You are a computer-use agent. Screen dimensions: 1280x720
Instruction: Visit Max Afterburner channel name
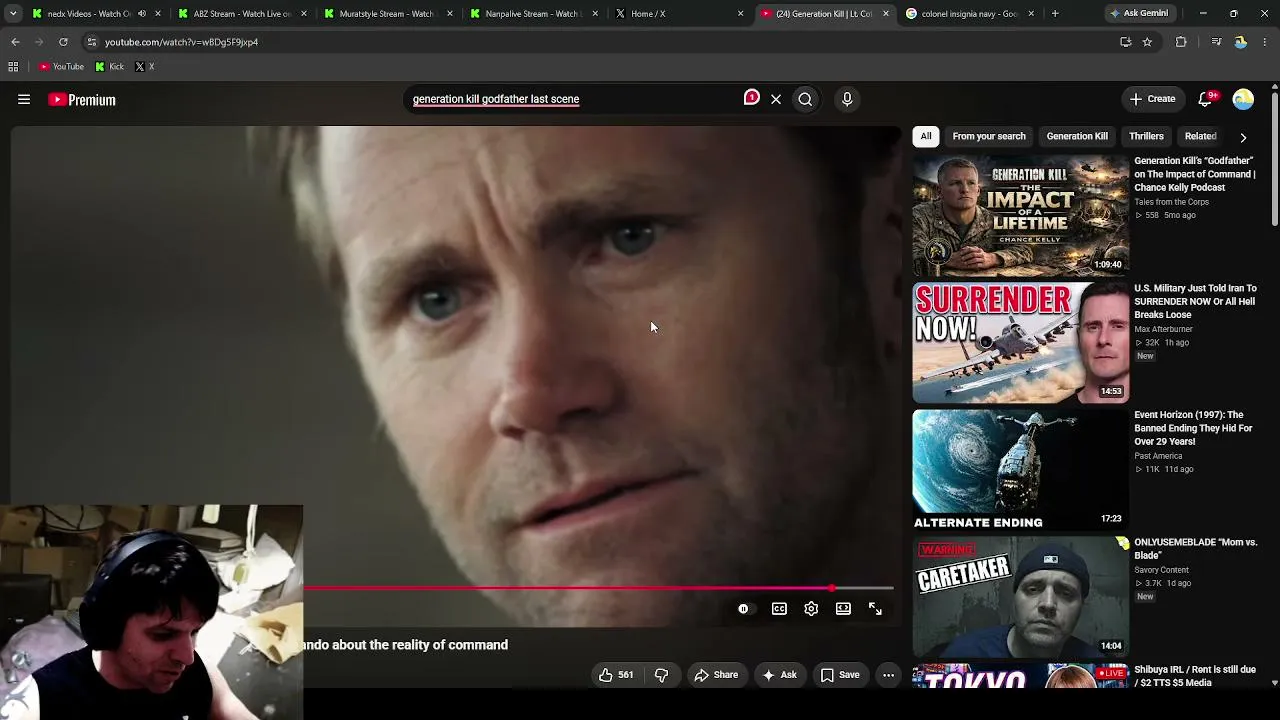click(x=1163, y=329)
